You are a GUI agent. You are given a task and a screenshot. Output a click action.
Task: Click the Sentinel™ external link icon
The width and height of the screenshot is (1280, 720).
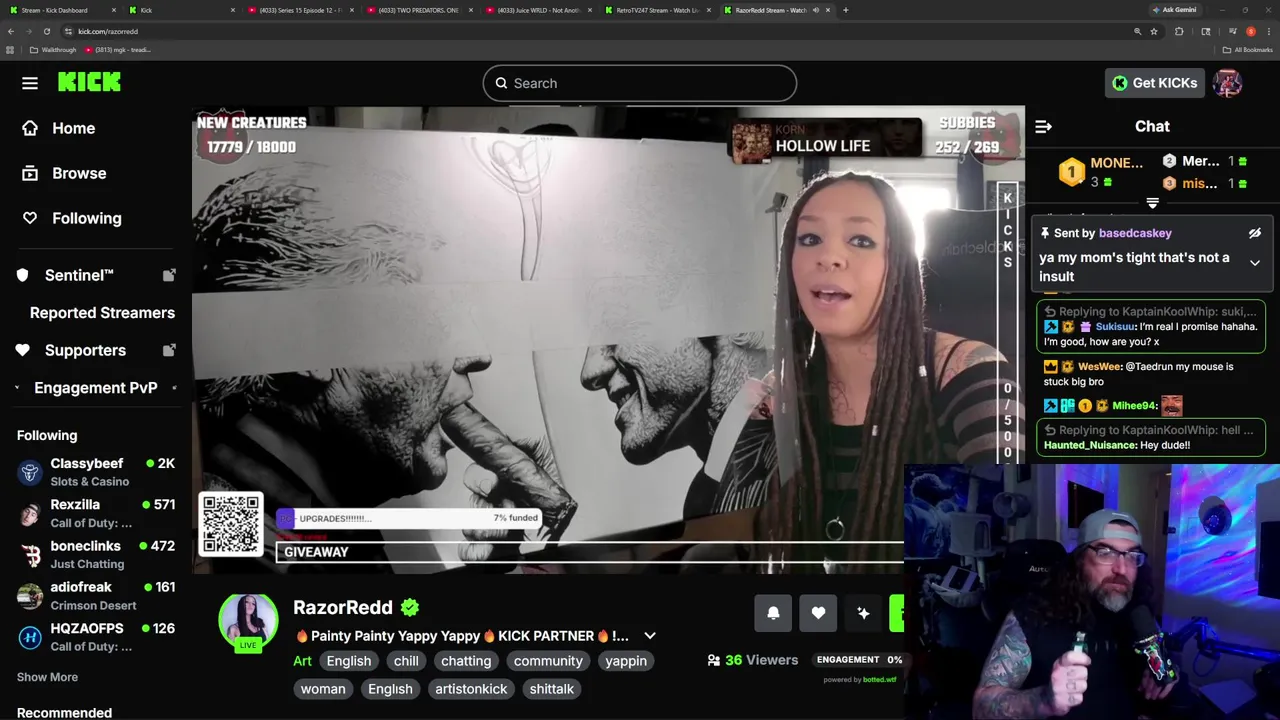click(x=169, y=275)
